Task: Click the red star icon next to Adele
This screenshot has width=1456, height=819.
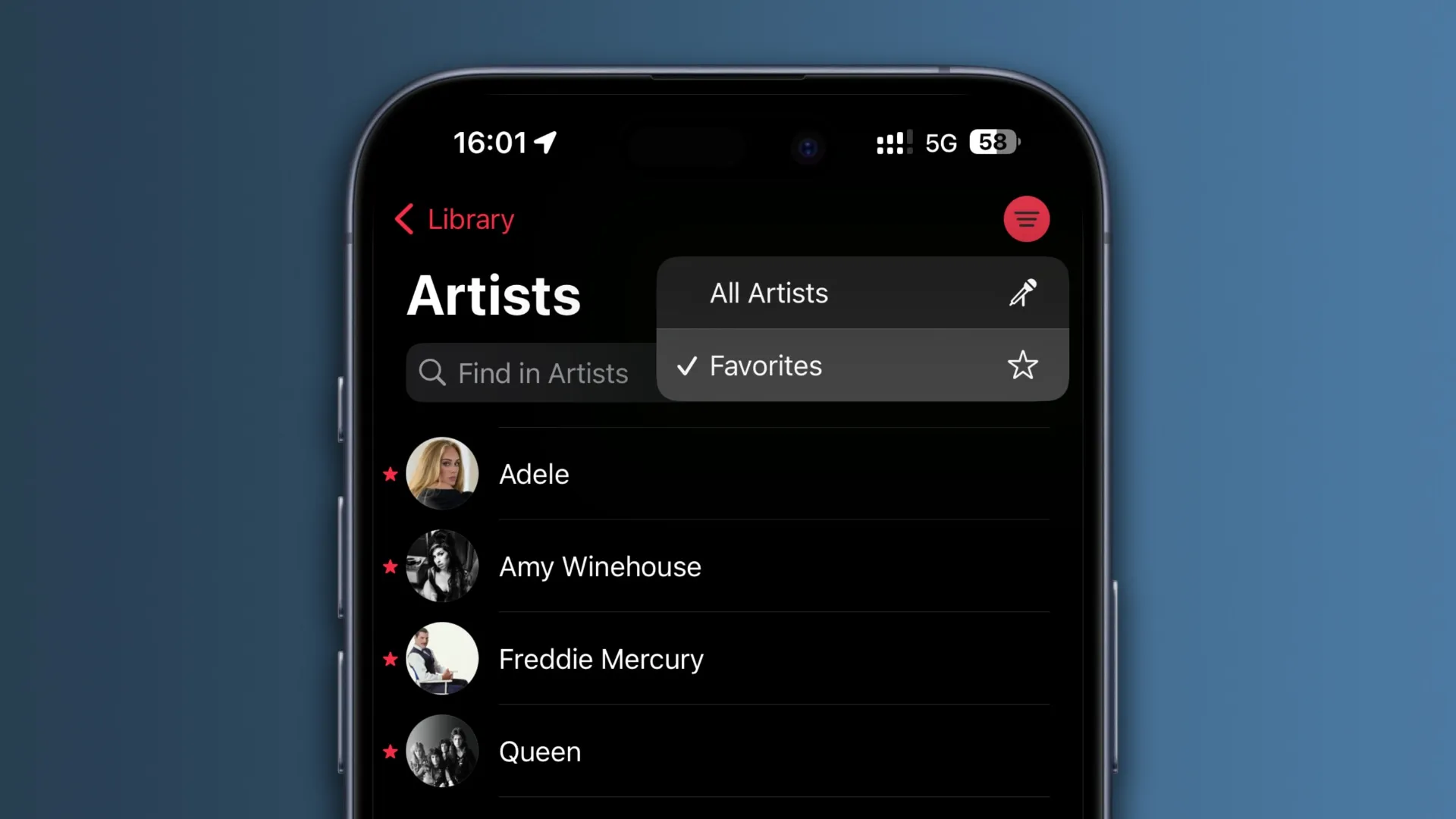Action: tap(390, 474)
